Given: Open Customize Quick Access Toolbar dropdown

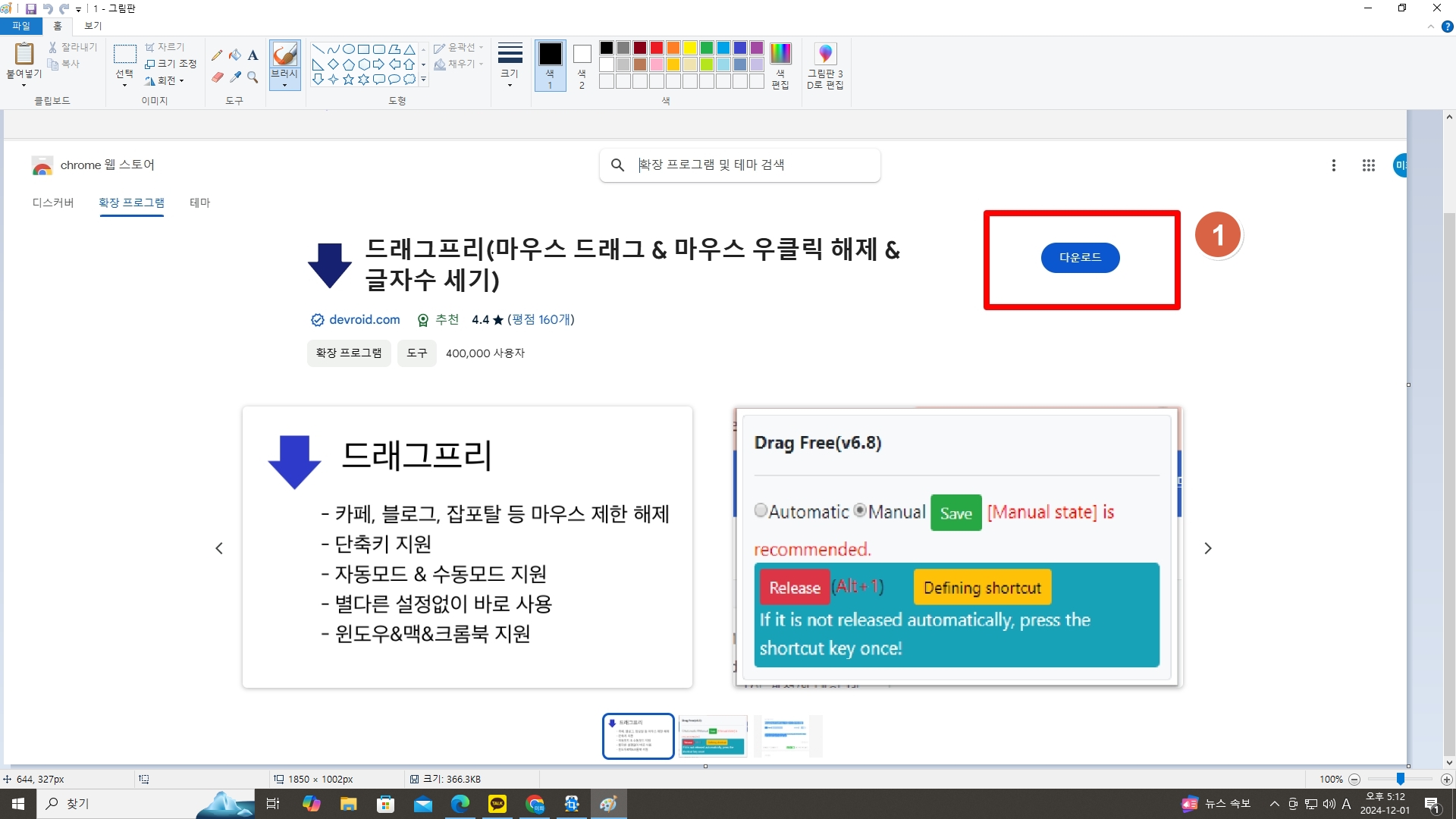Looking at the screenshot, I should tap(79, 9).
